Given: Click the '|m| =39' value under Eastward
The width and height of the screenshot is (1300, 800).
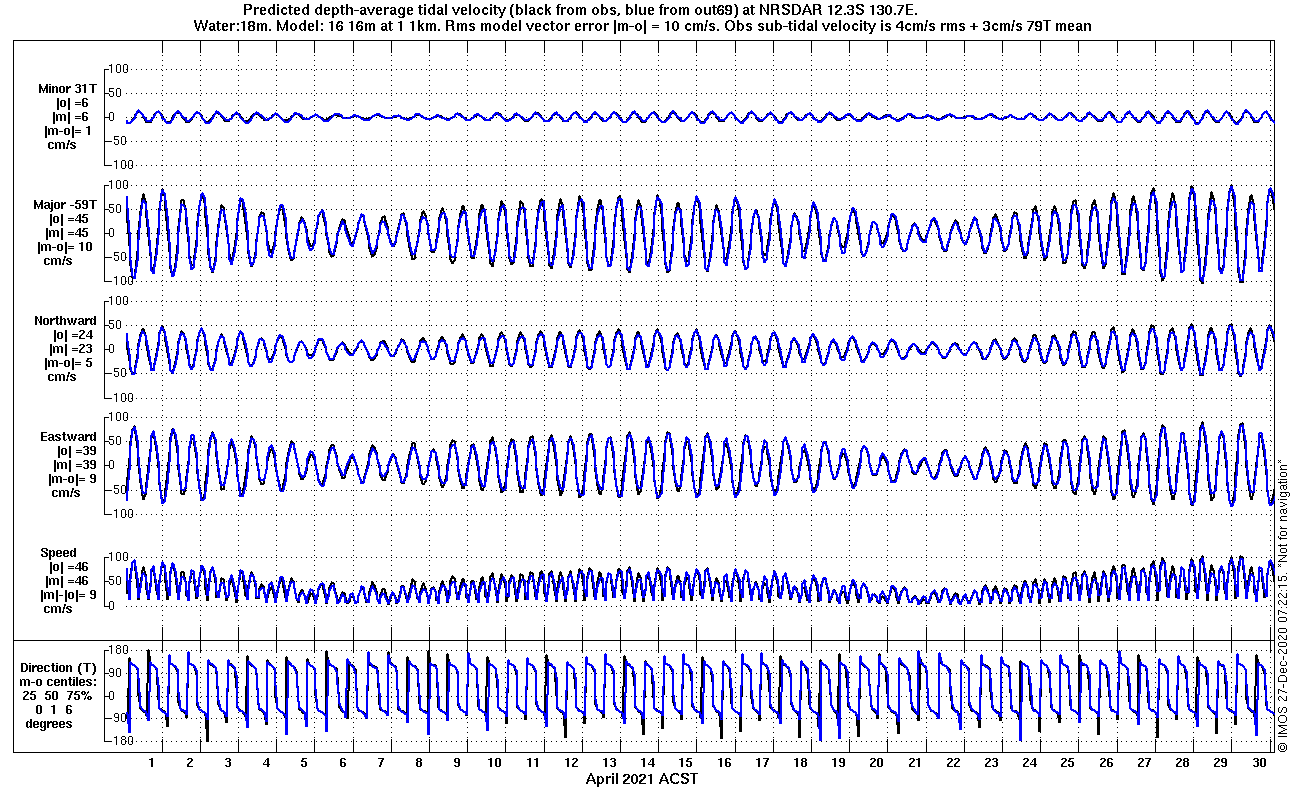Looking at the screenshot, I should click(x=73, y=465).
